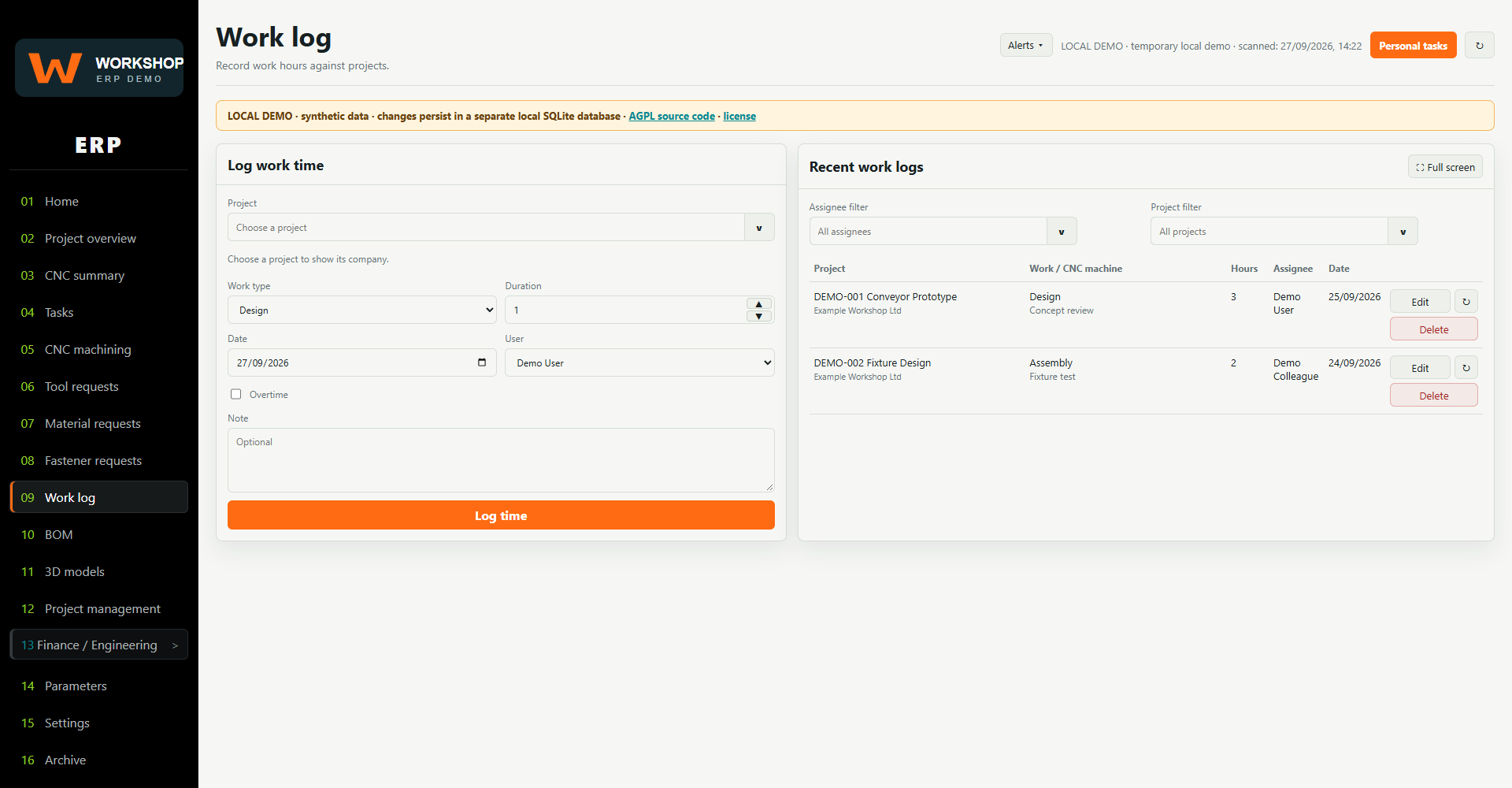
Task: Delete the DEMO-002 Fixture Design log
Action: 1433,396
